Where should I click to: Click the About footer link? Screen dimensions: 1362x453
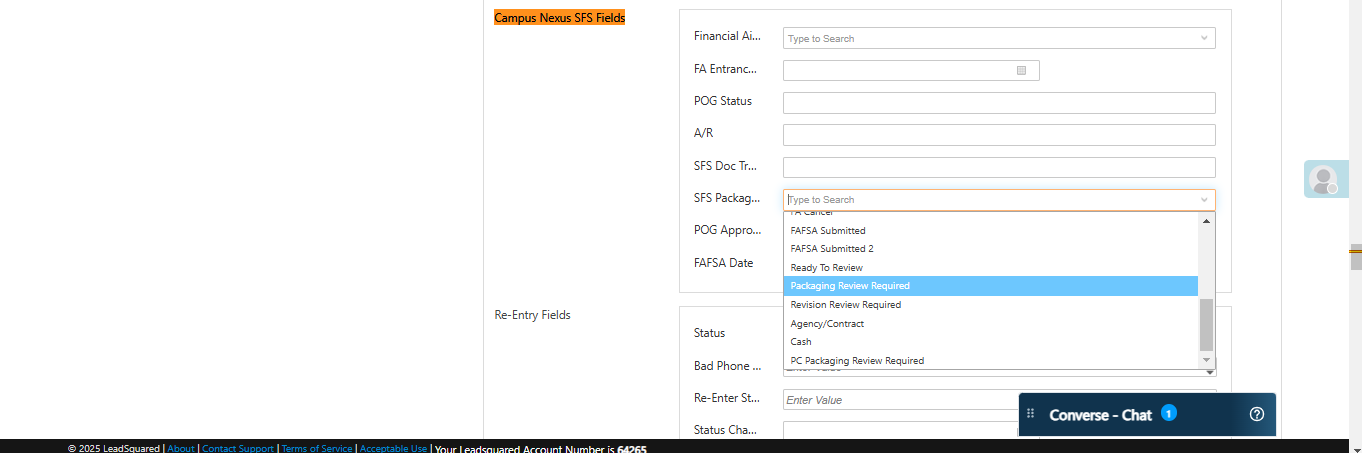coord(181,449)
